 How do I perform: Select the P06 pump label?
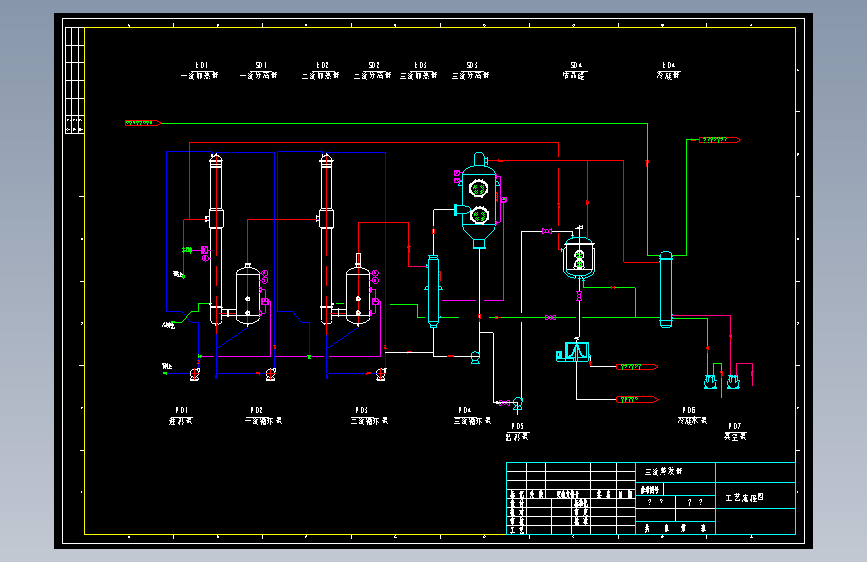pos(692,415)
